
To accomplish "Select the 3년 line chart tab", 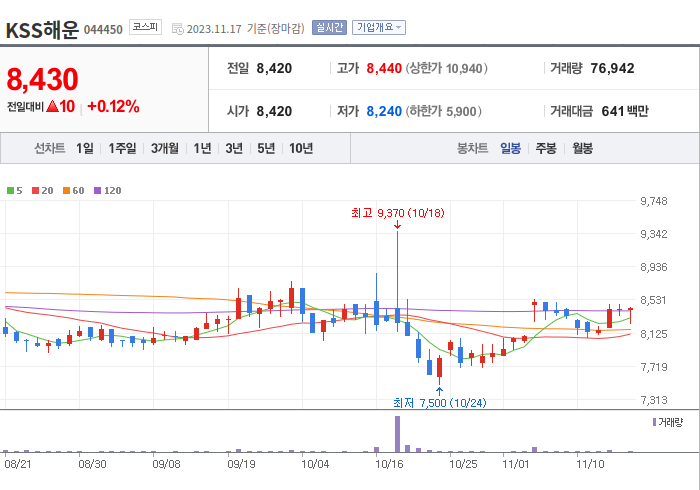I will (x=234, y=148).
